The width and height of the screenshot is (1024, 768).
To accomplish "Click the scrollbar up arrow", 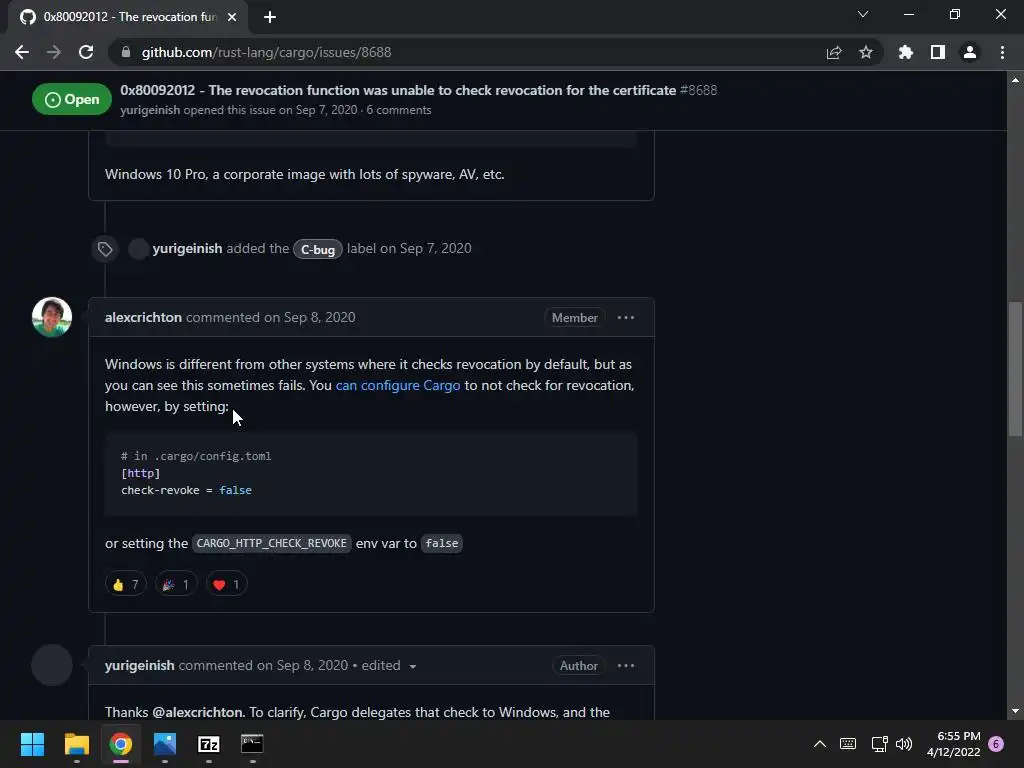I will (x=1015, y=80).
